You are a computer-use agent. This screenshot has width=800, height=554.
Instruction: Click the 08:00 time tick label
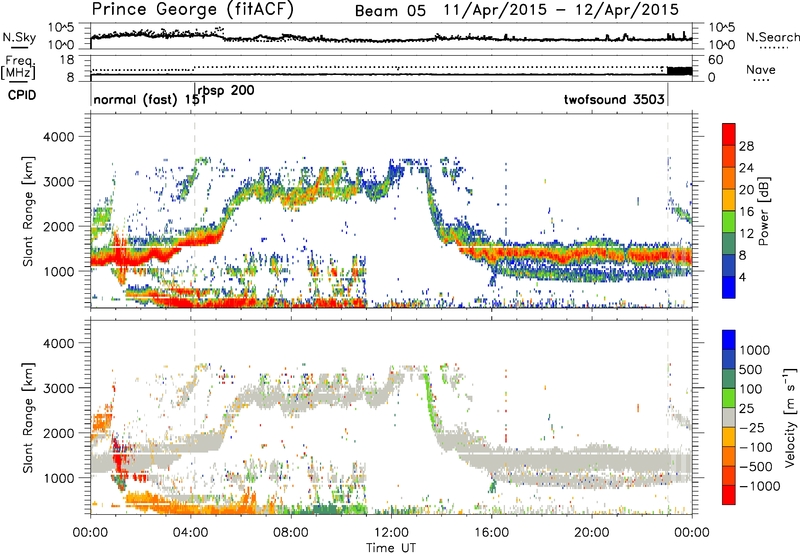tap(291, 533)
